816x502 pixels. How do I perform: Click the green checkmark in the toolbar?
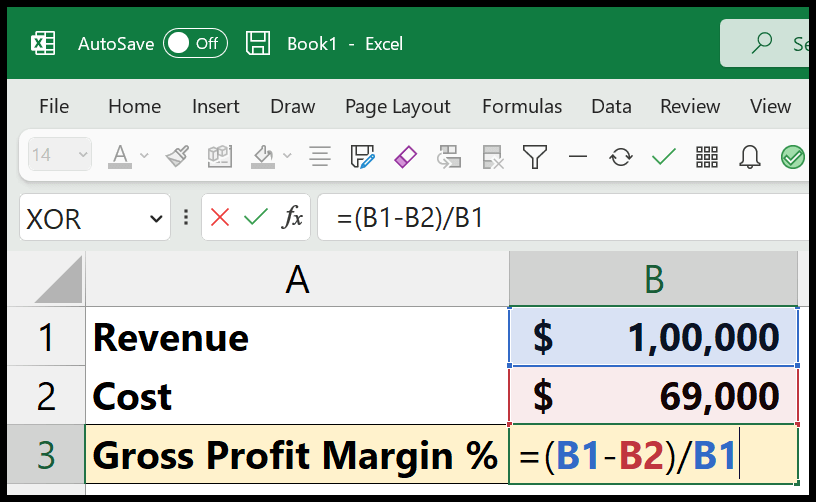[664, 156]
